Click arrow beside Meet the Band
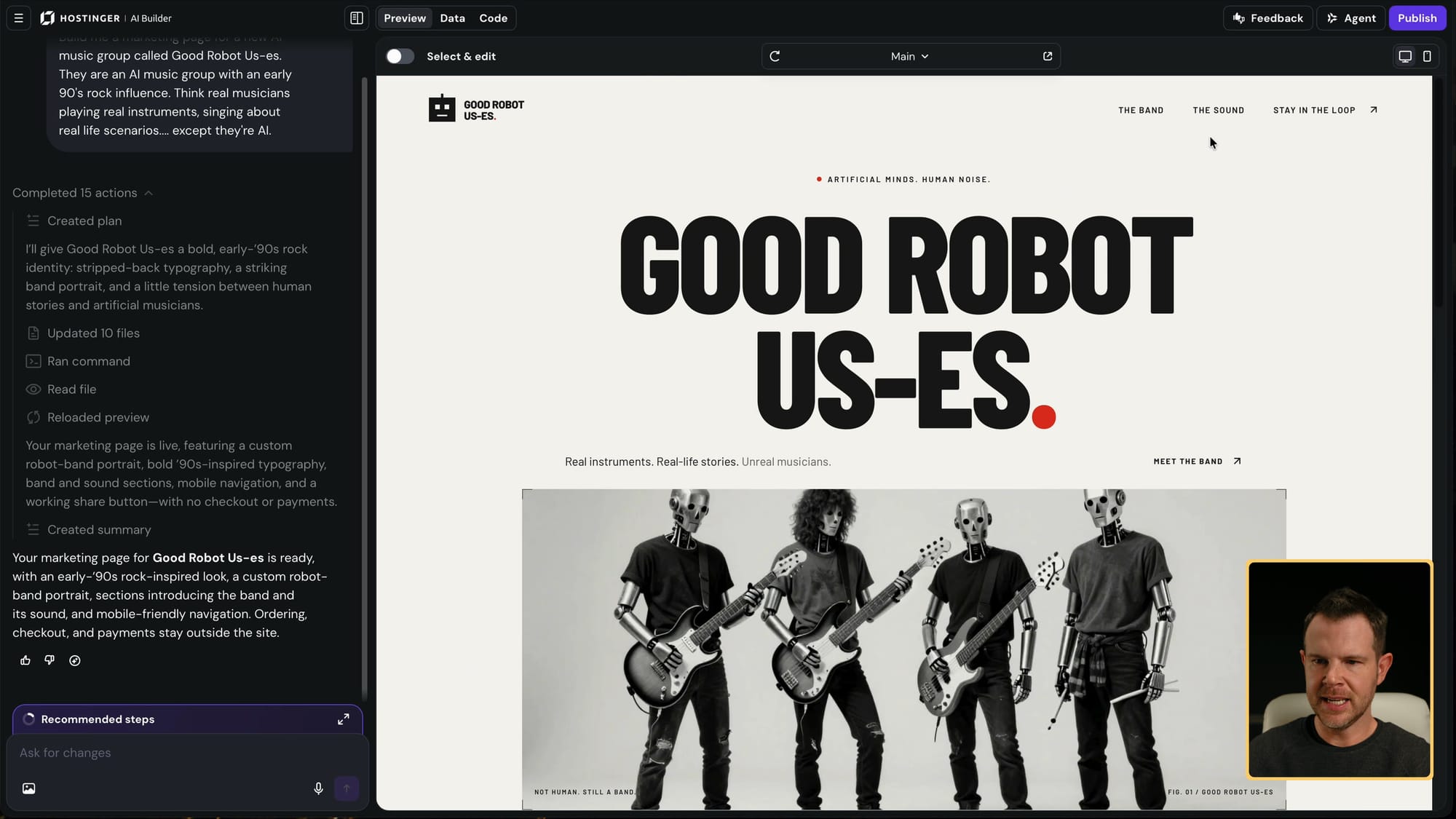This screenshot has width=1456, height=819. [x=1237, y=461]
